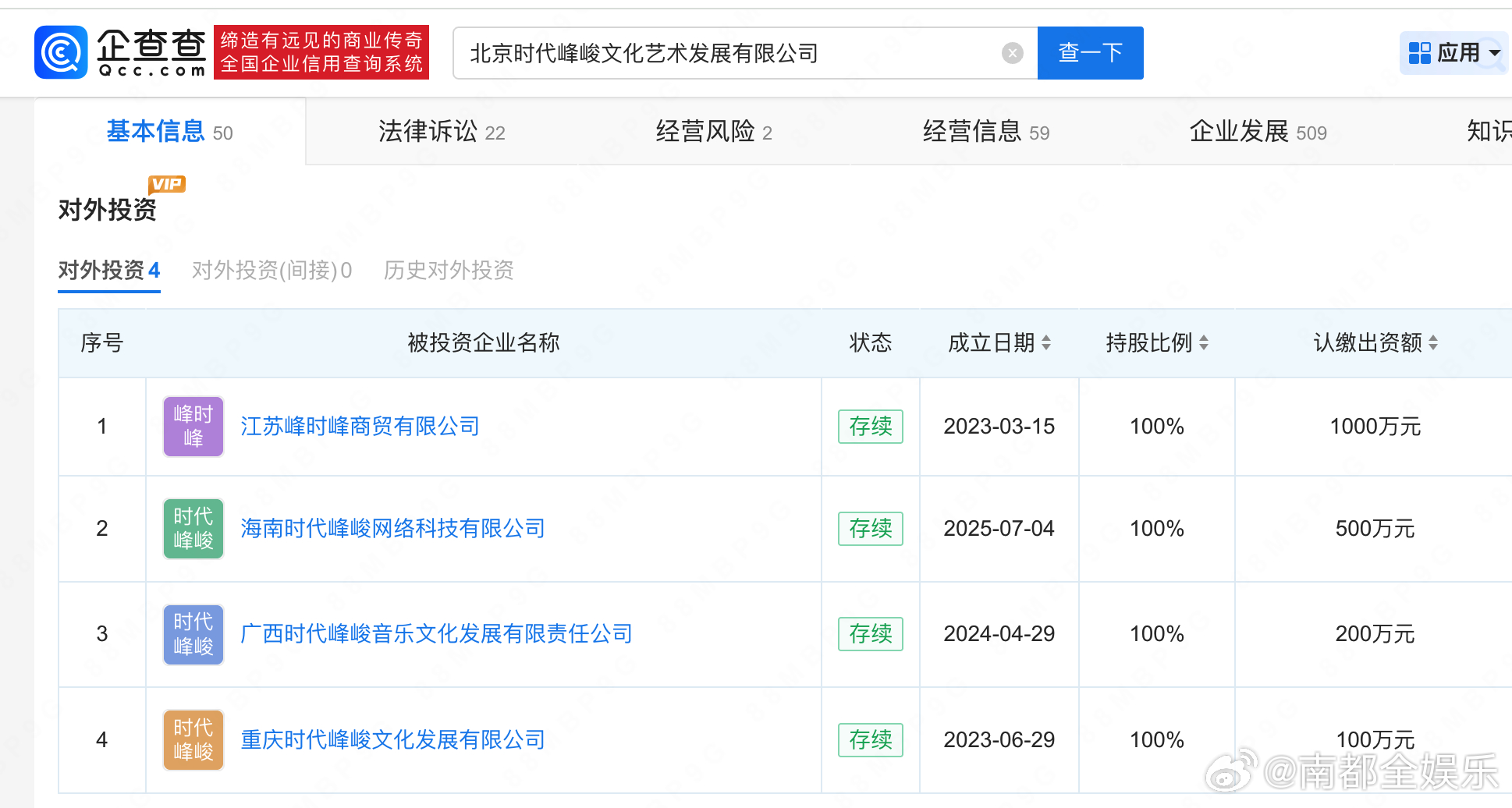
Task: Open 江苏峰时峰商贸有限公司 link
Action: (360, 427)
